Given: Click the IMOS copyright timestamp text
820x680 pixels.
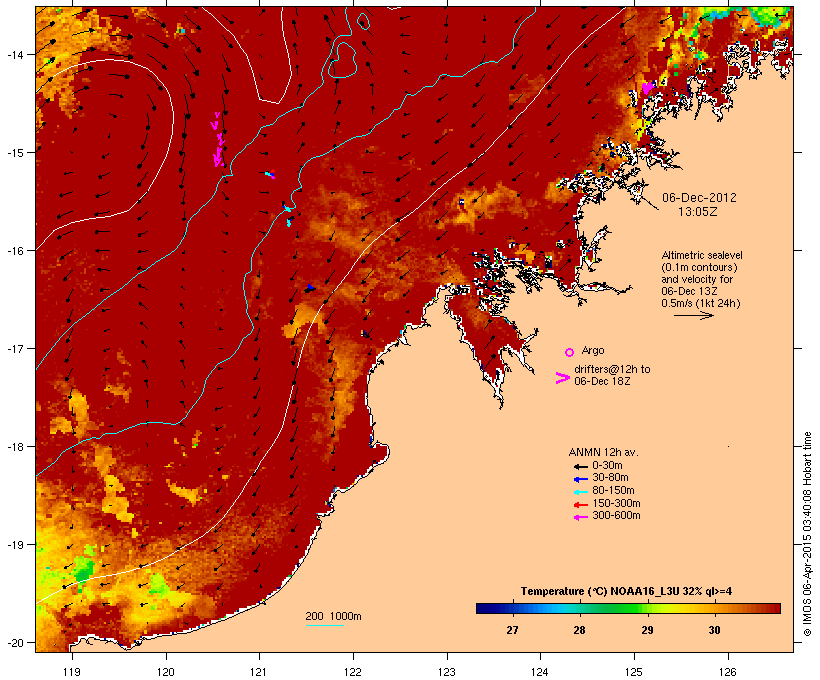Looking at the screenshot, I should tap(807, 534).
